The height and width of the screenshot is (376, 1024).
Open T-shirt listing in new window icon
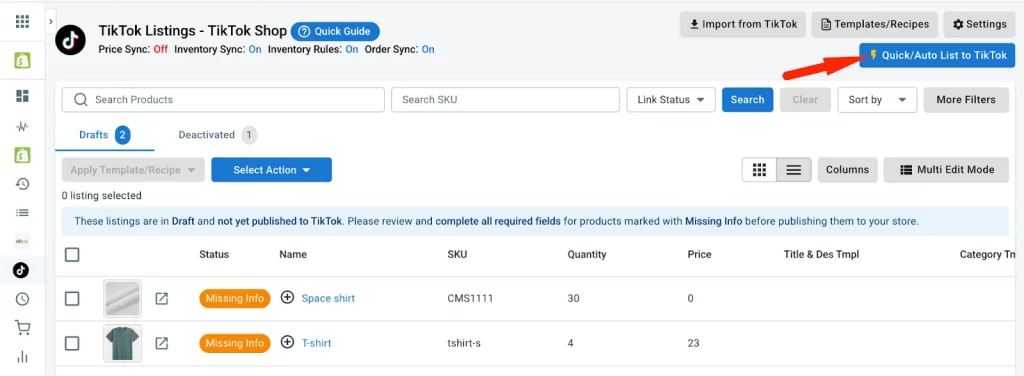(161, 343)
